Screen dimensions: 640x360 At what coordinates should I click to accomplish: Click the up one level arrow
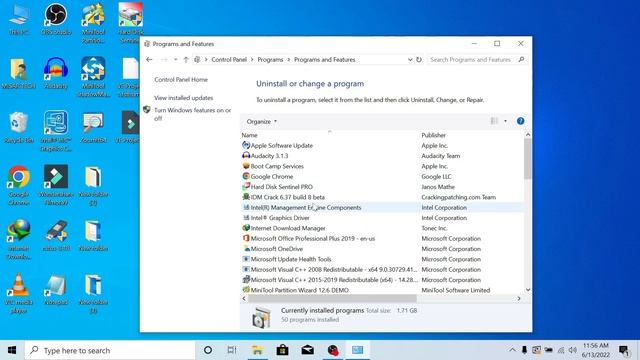(x=186, y=60)
